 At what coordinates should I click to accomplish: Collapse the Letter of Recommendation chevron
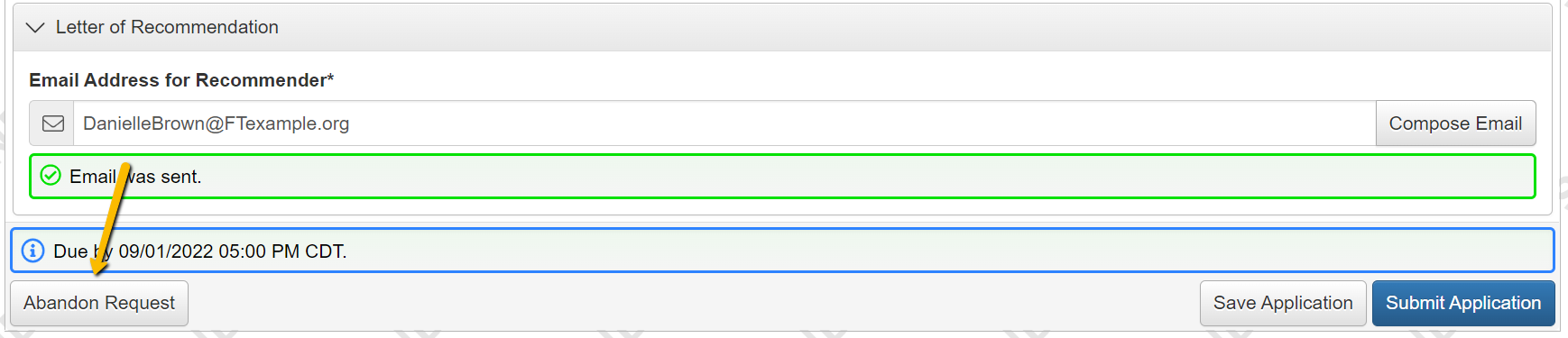(x=35, y=28)
